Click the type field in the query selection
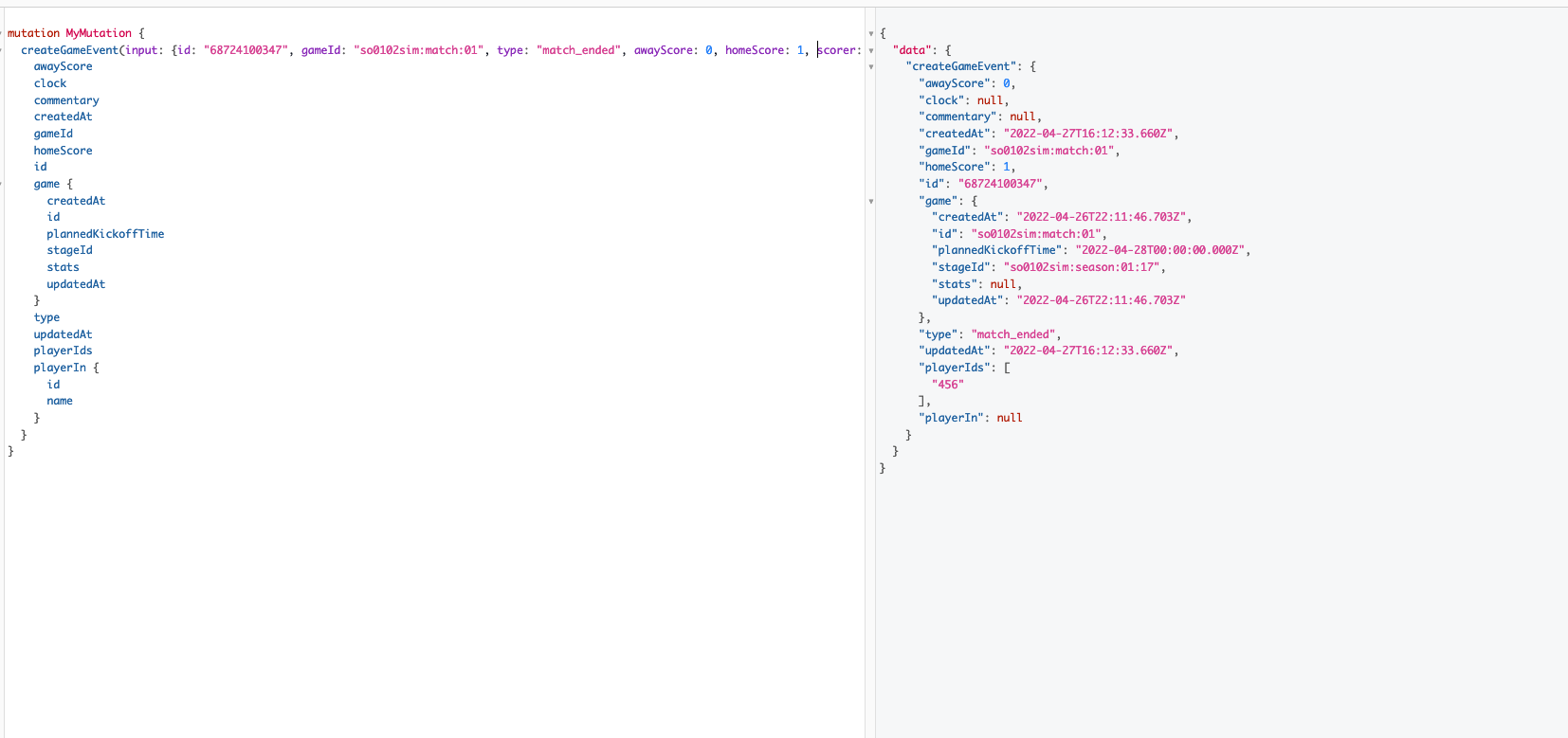1568x738 pixels. coord(46,317)
